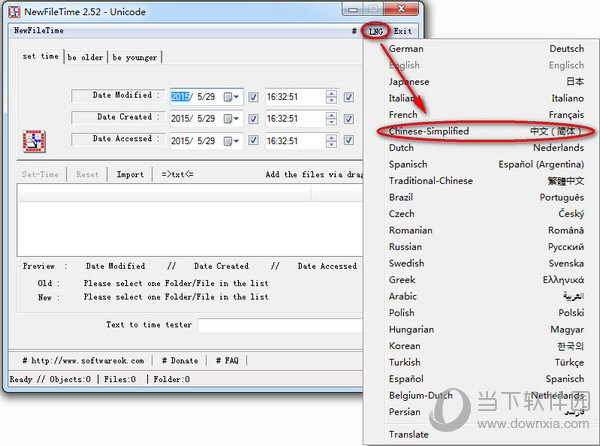Select Russian language
The image size is (600, 446).
click(x=486, y=247)
